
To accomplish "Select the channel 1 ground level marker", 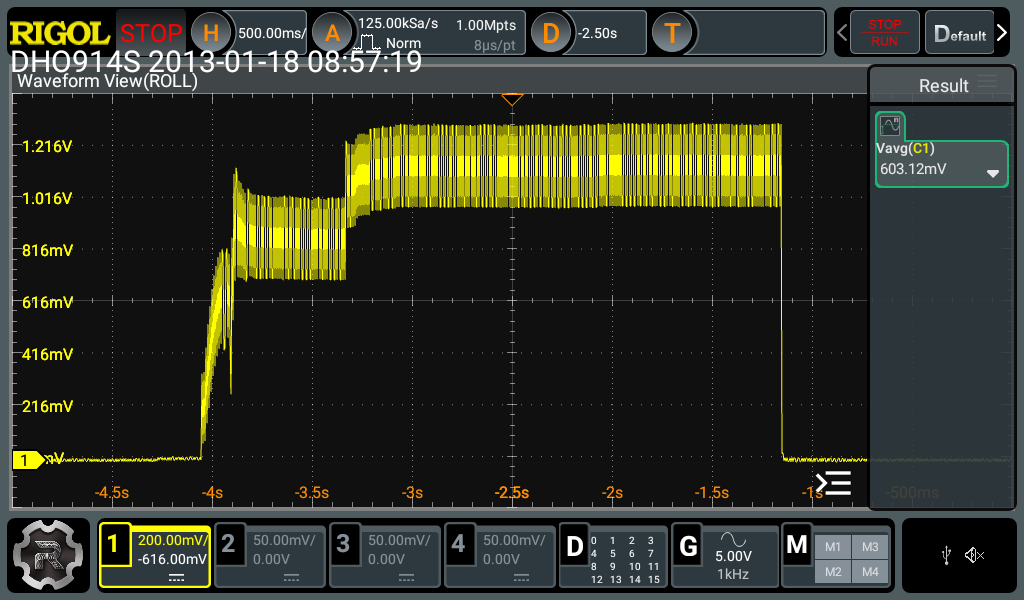I will click(29, 460).
